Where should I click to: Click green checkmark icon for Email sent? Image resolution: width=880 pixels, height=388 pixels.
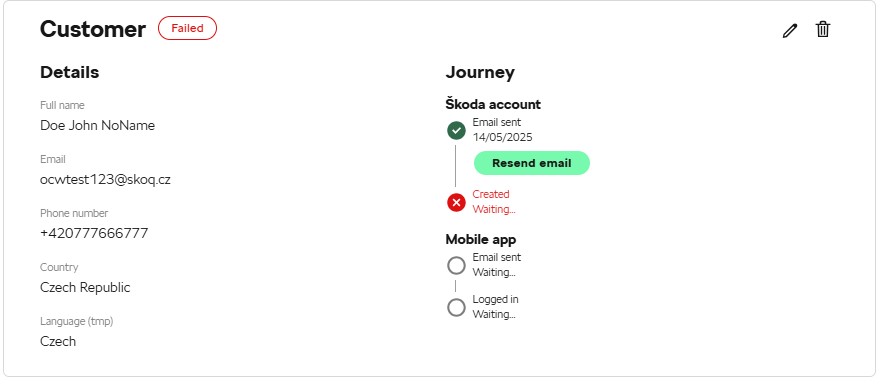456,131
